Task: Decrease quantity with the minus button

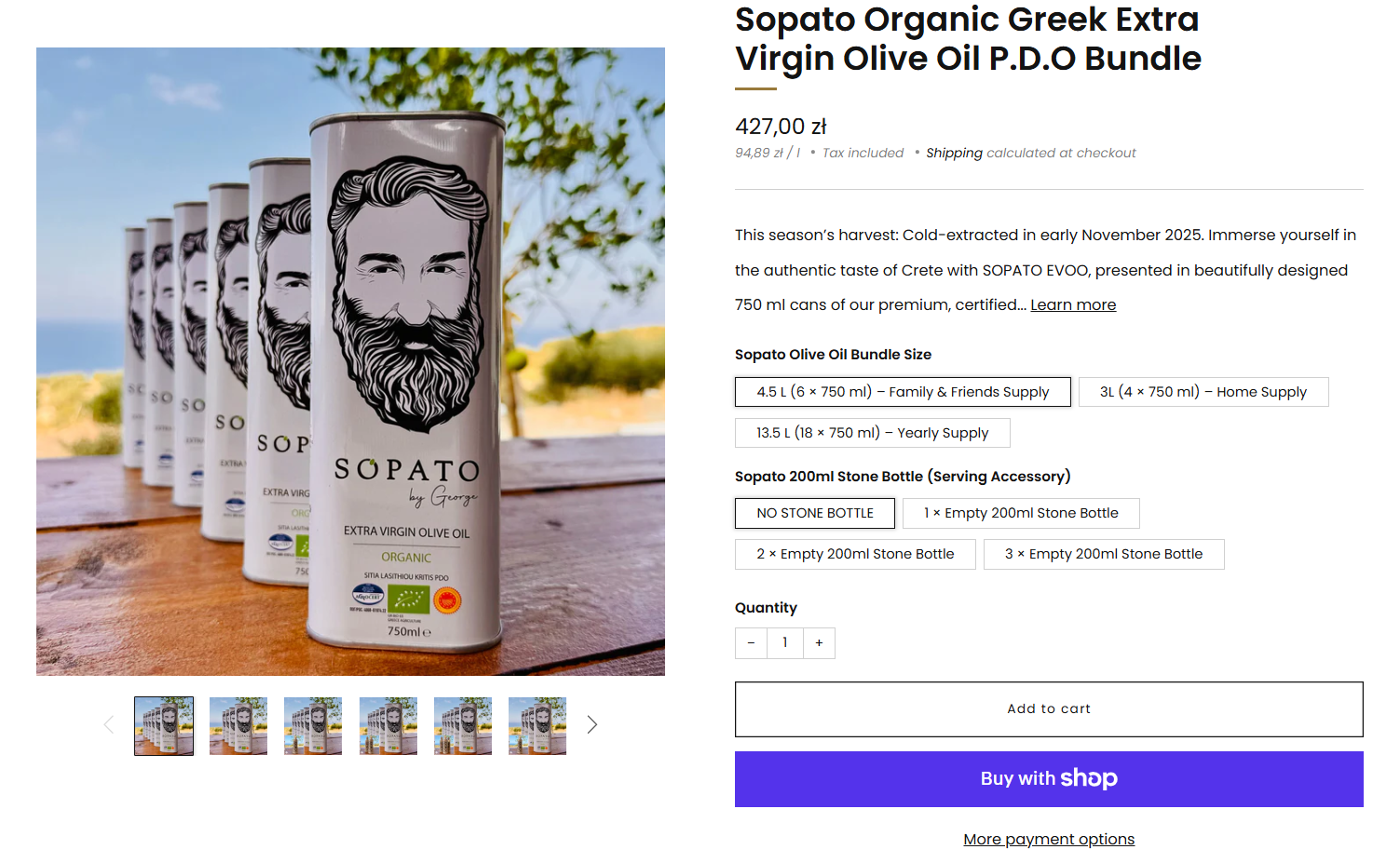Action: [x=751, y=643]
